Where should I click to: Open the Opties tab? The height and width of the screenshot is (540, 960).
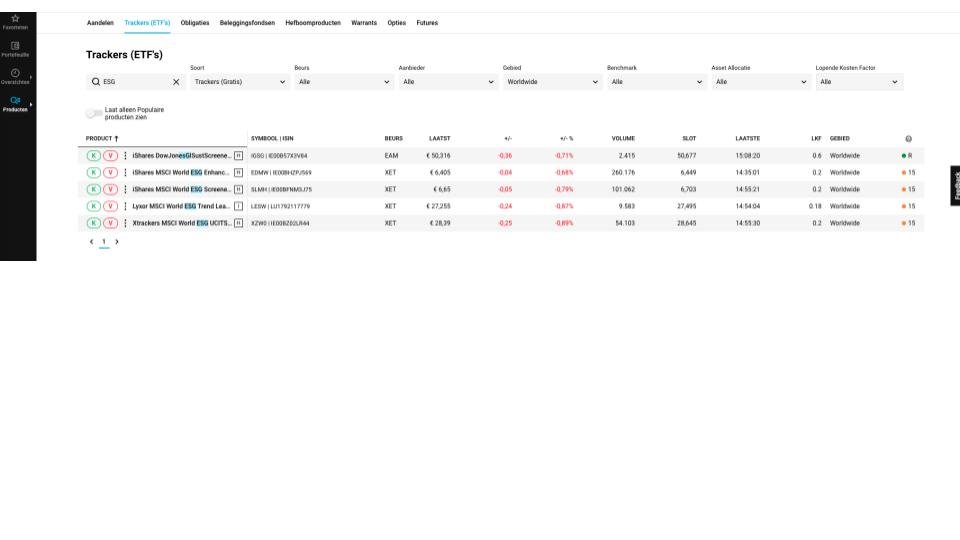(x=397, y=22)
